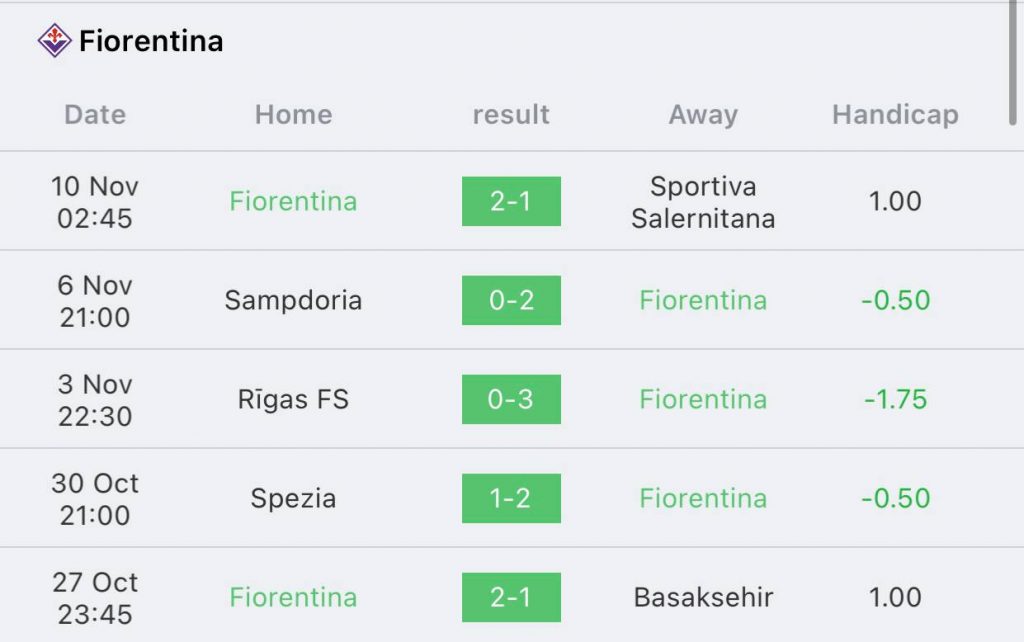The height and width of the screenshot is (642, 1024).
Task: Click the 10 Nov 02:45 match date
Action: pyautogui.click(x=95, y=202)
